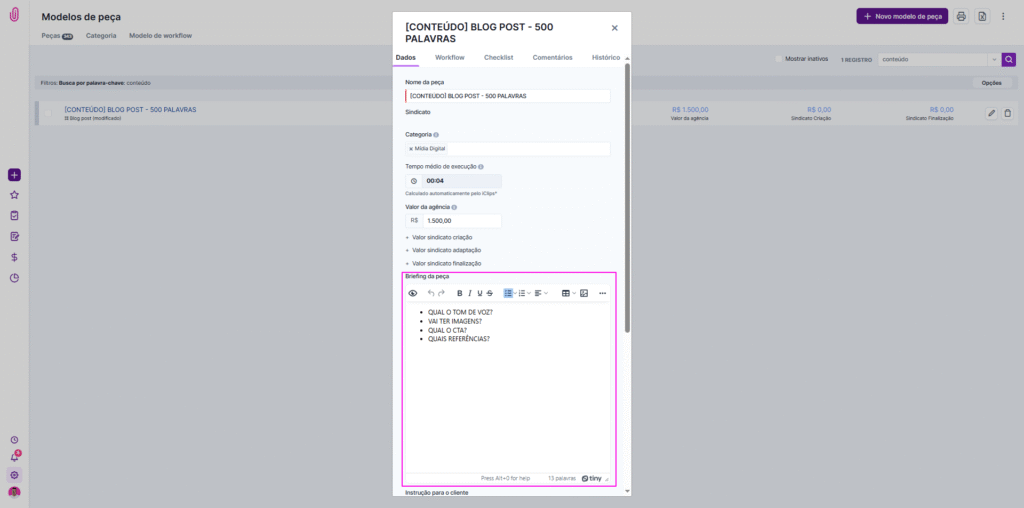Apply underline formatting in briefing editor
1024x508 pixels.
(480, 293)
